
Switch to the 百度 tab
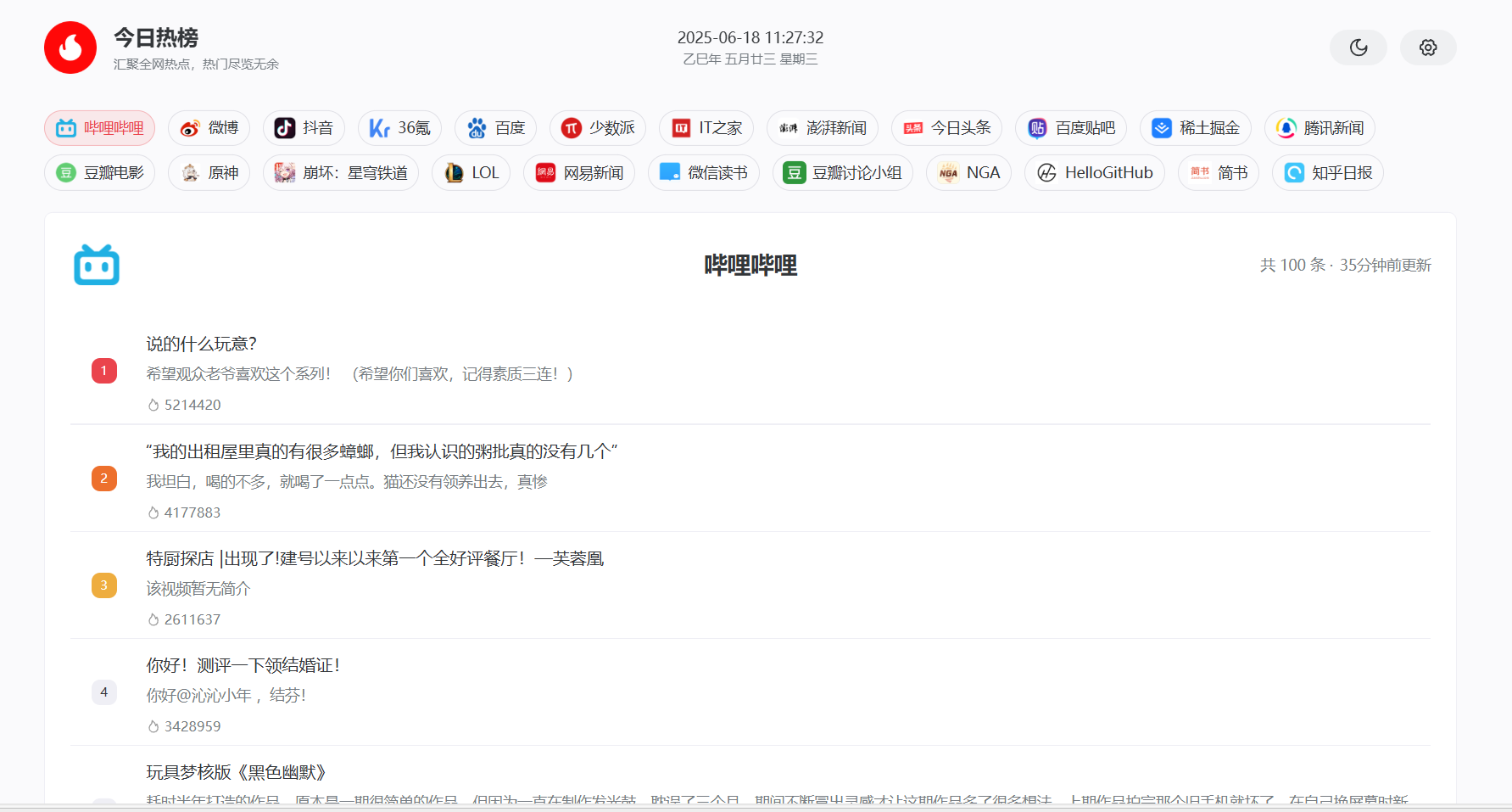pyautogui.click(x=496, y=128)
